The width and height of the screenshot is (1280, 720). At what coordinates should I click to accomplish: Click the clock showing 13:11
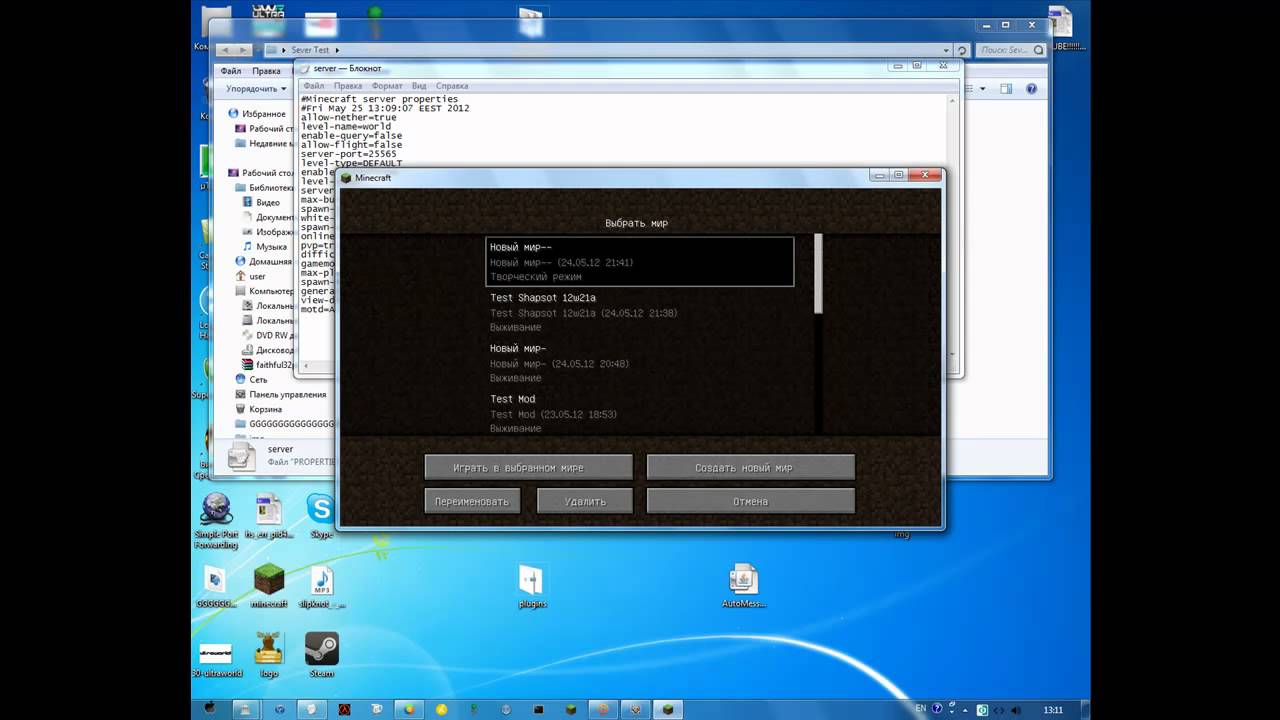click(x=1053, y=709)
